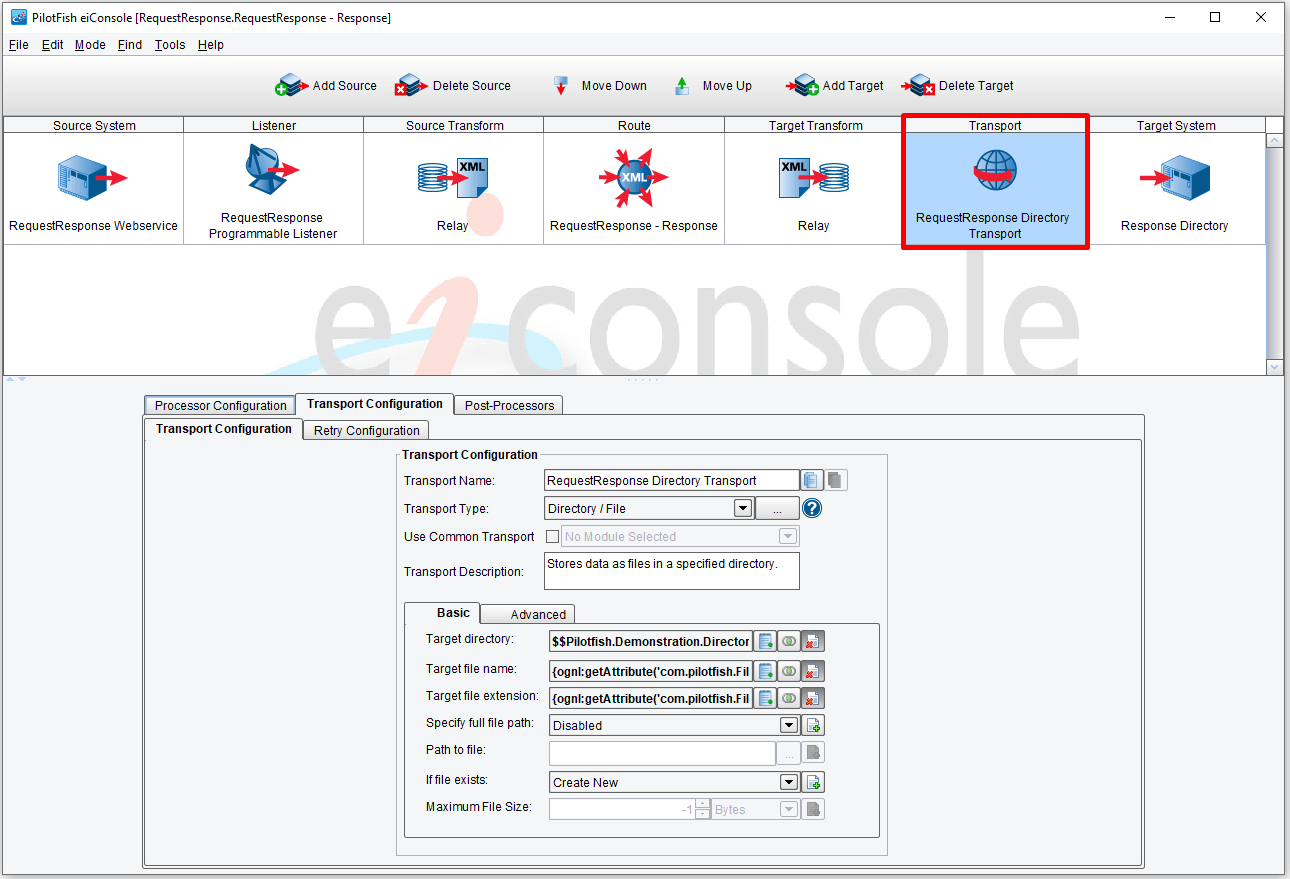Click the ellipsis browse button for Path to file

tap(789, 753)
